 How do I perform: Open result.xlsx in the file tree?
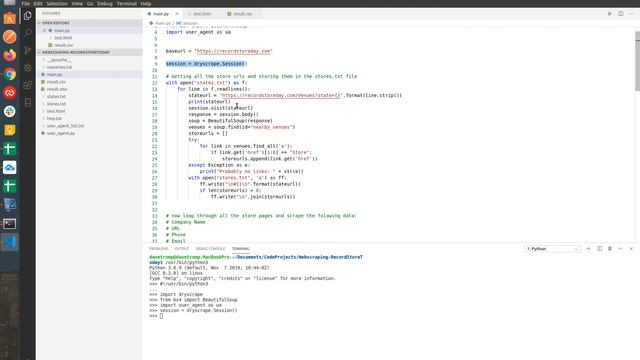[57, 89]
